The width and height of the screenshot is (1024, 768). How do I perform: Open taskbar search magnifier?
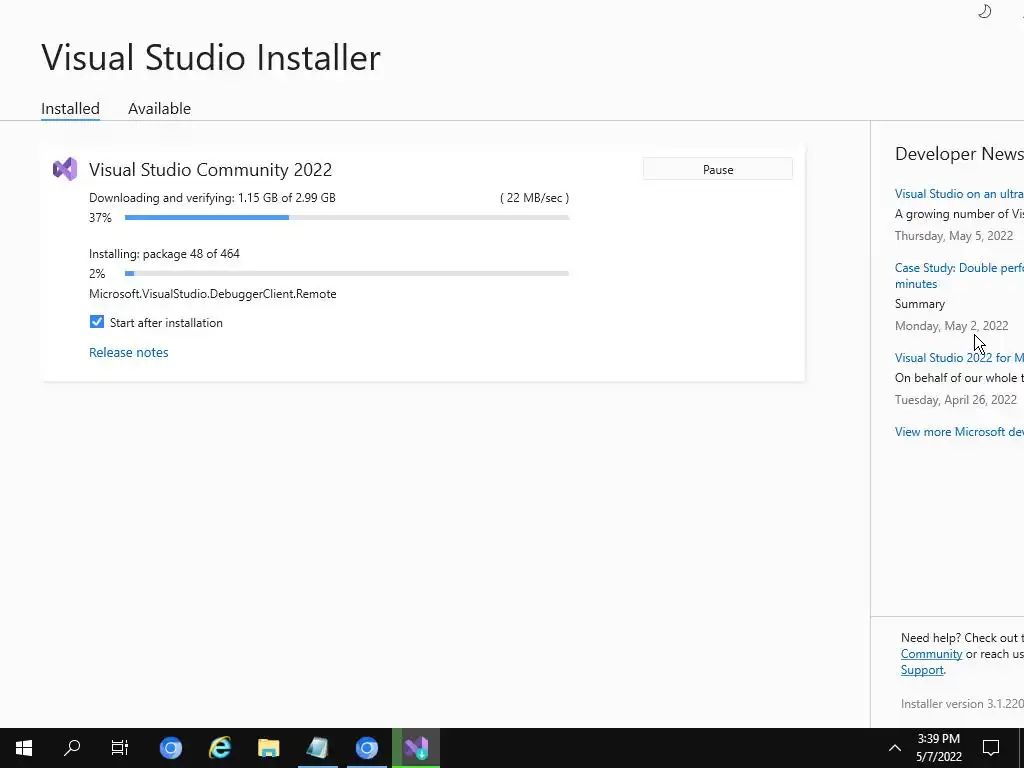(72, 748)
